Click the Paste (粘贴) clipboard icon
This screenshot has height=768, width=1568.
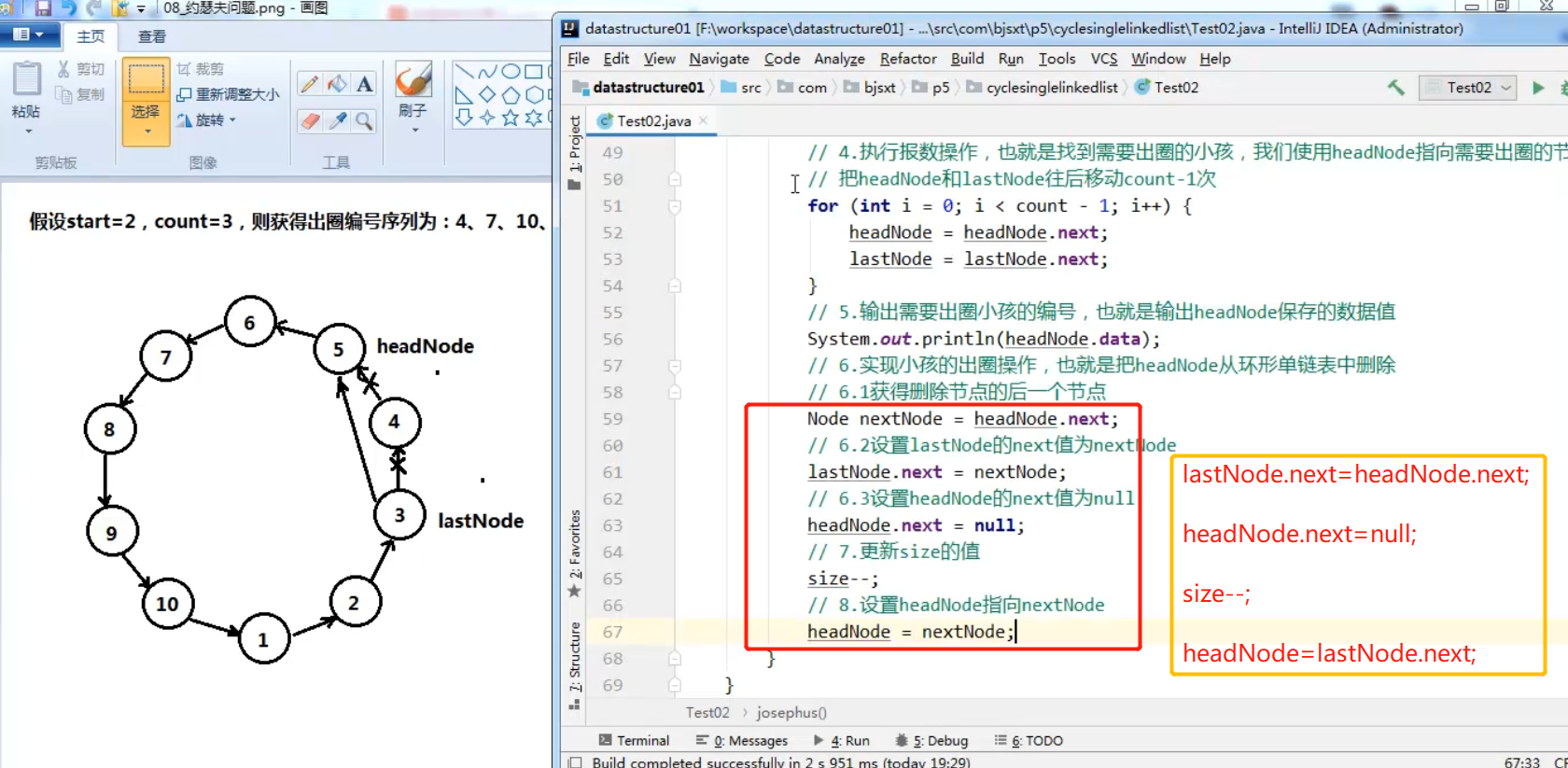[x=26, y=79]
